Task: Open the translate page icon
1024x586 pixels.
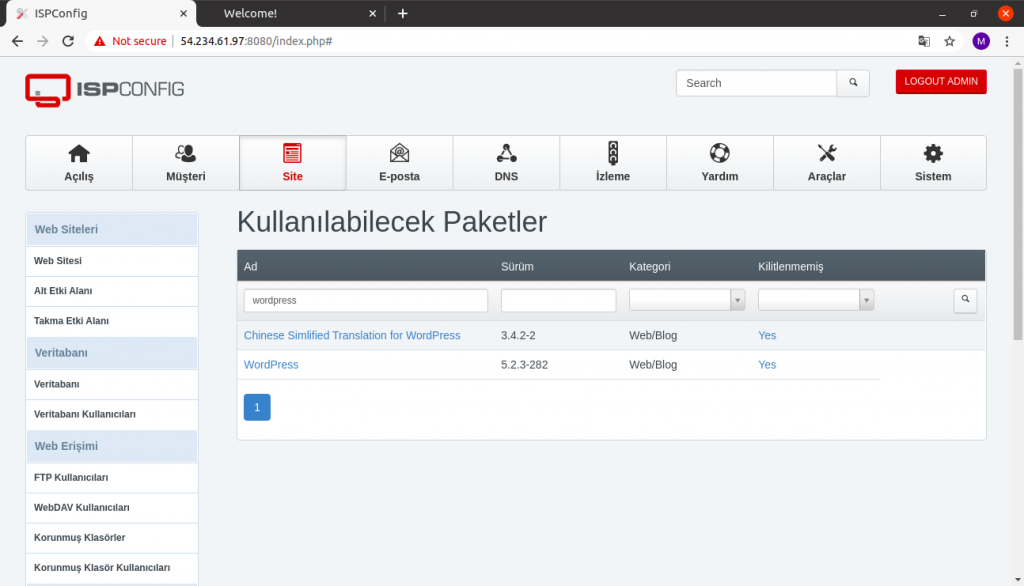Action: [x=924, y=41]
